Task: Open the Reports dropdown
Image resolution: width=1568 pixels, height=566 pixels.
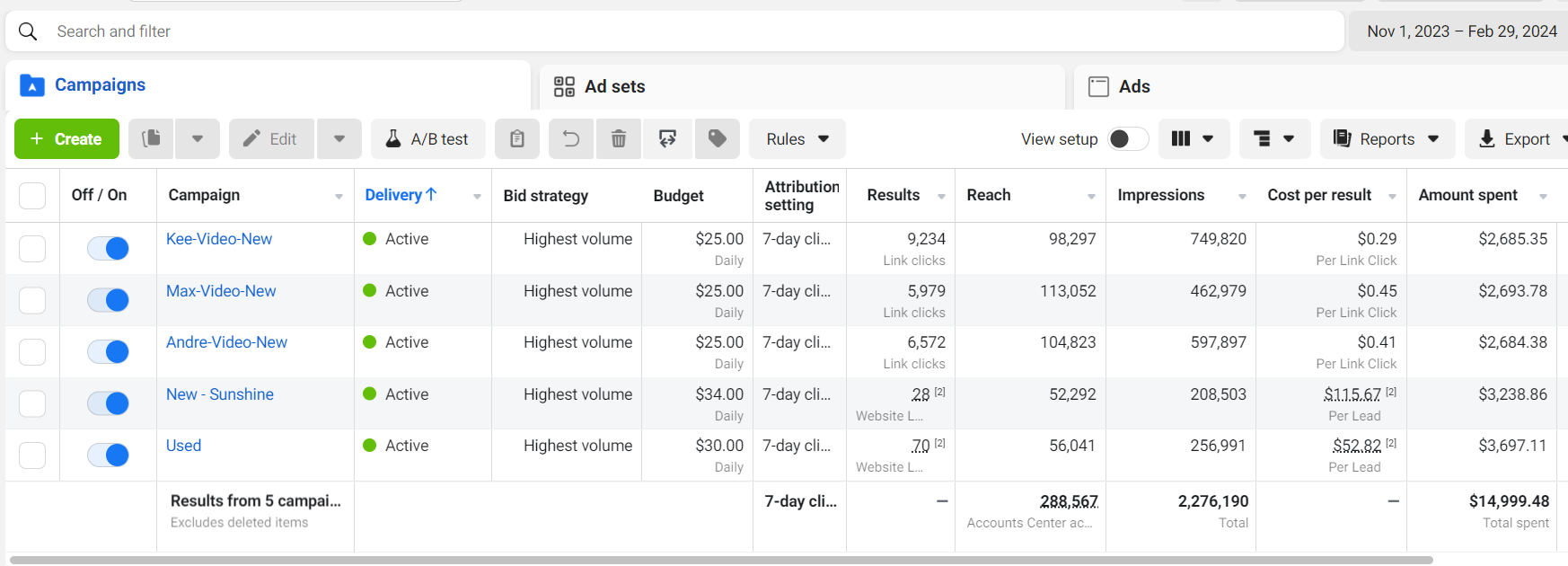Action: point(1386,138)
